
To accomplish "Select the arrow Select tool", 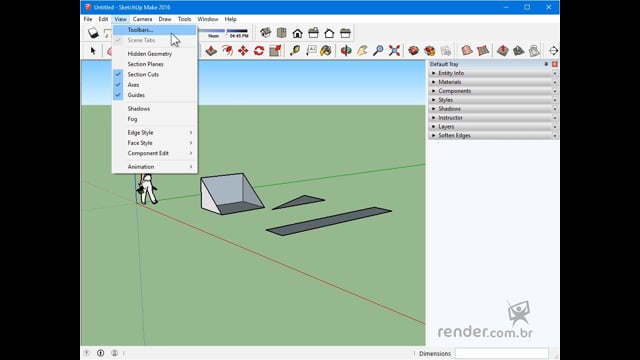I will [x=93, y=51].
